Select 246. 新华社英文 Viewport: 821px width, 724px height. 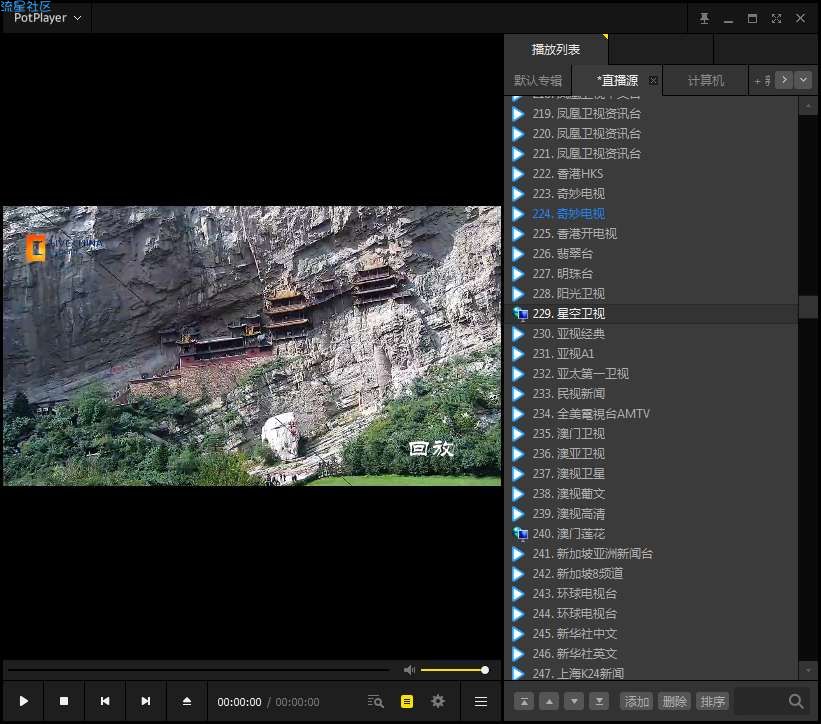[651, 653]
